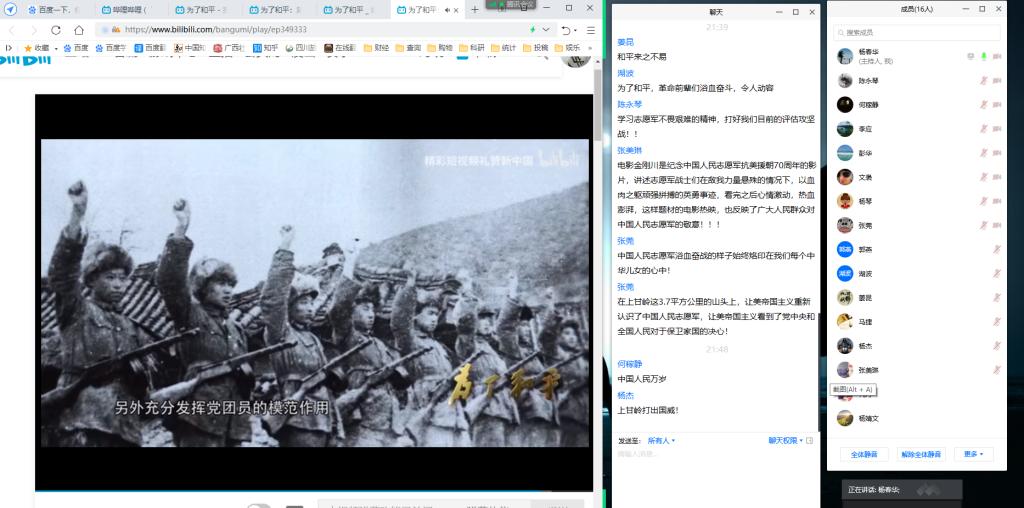Click the browser back arrow
1024x508 pixels.
pyautogui.click(x=11, y=30)
